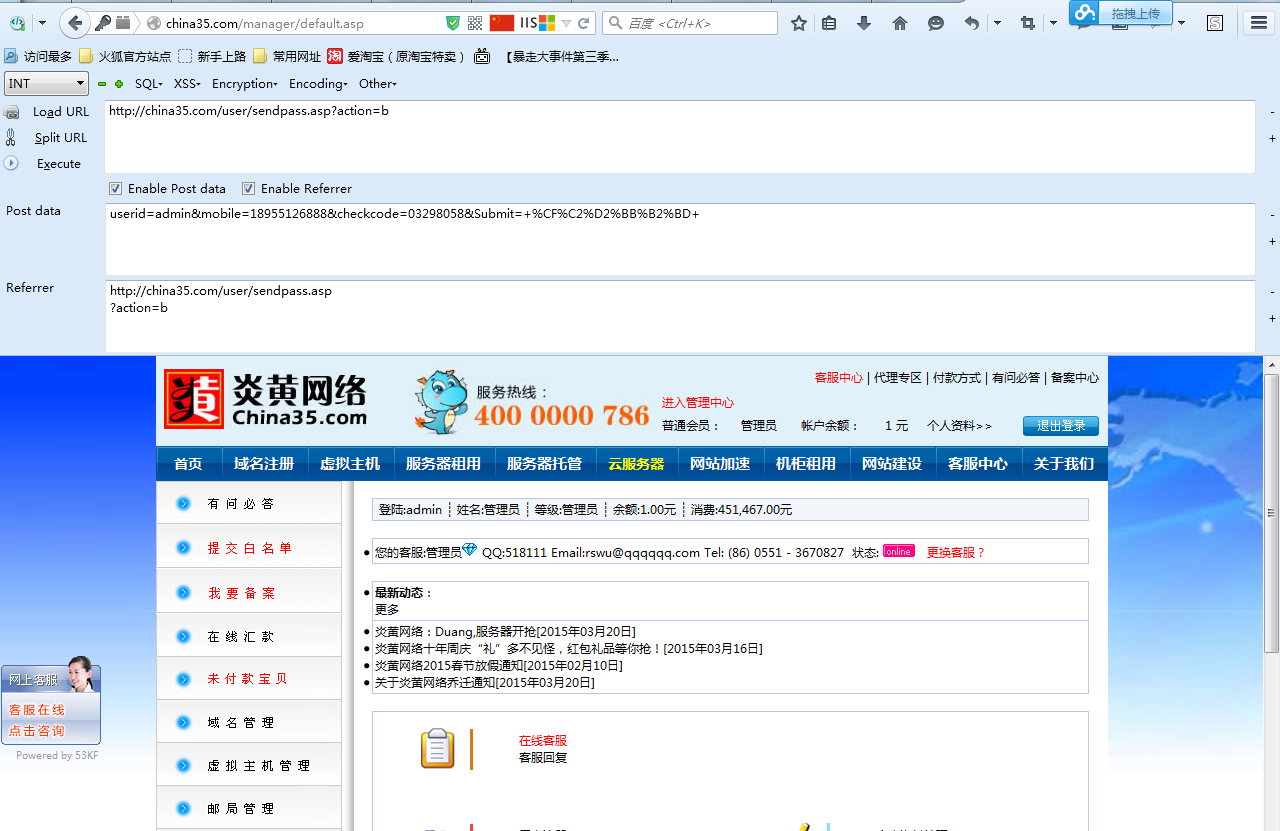Click into the Referrer text field
Viewport: 1280px width, 831px height.
tap(680, 316)
